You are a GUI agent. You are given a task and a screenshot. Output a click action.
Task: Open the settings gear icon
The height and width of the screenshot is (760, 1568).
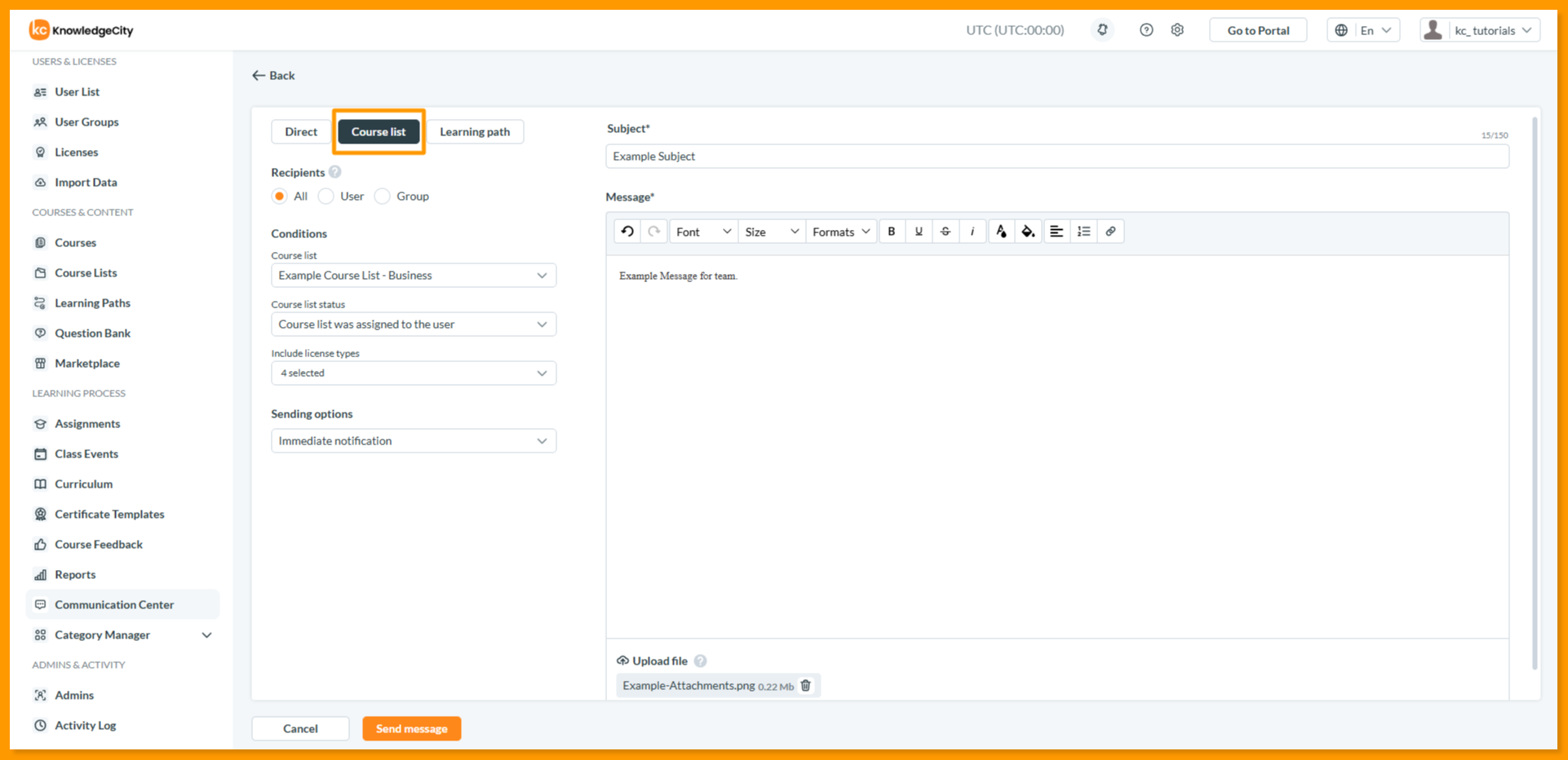point(1177,30)
